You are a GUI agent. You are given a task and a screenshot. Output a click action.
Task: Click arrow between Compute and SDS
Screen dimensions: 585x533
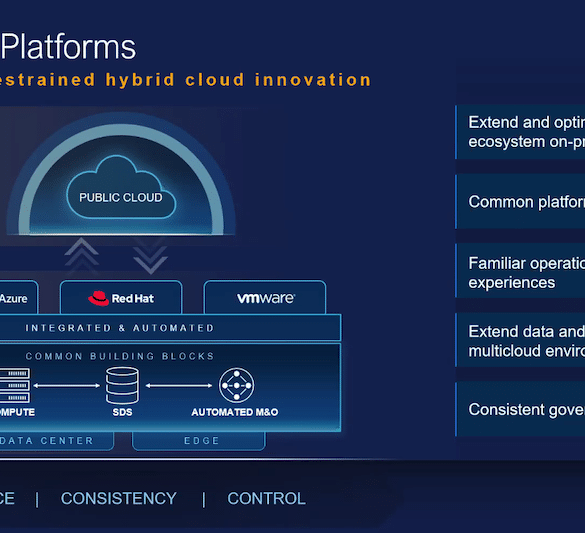point(66,386)
